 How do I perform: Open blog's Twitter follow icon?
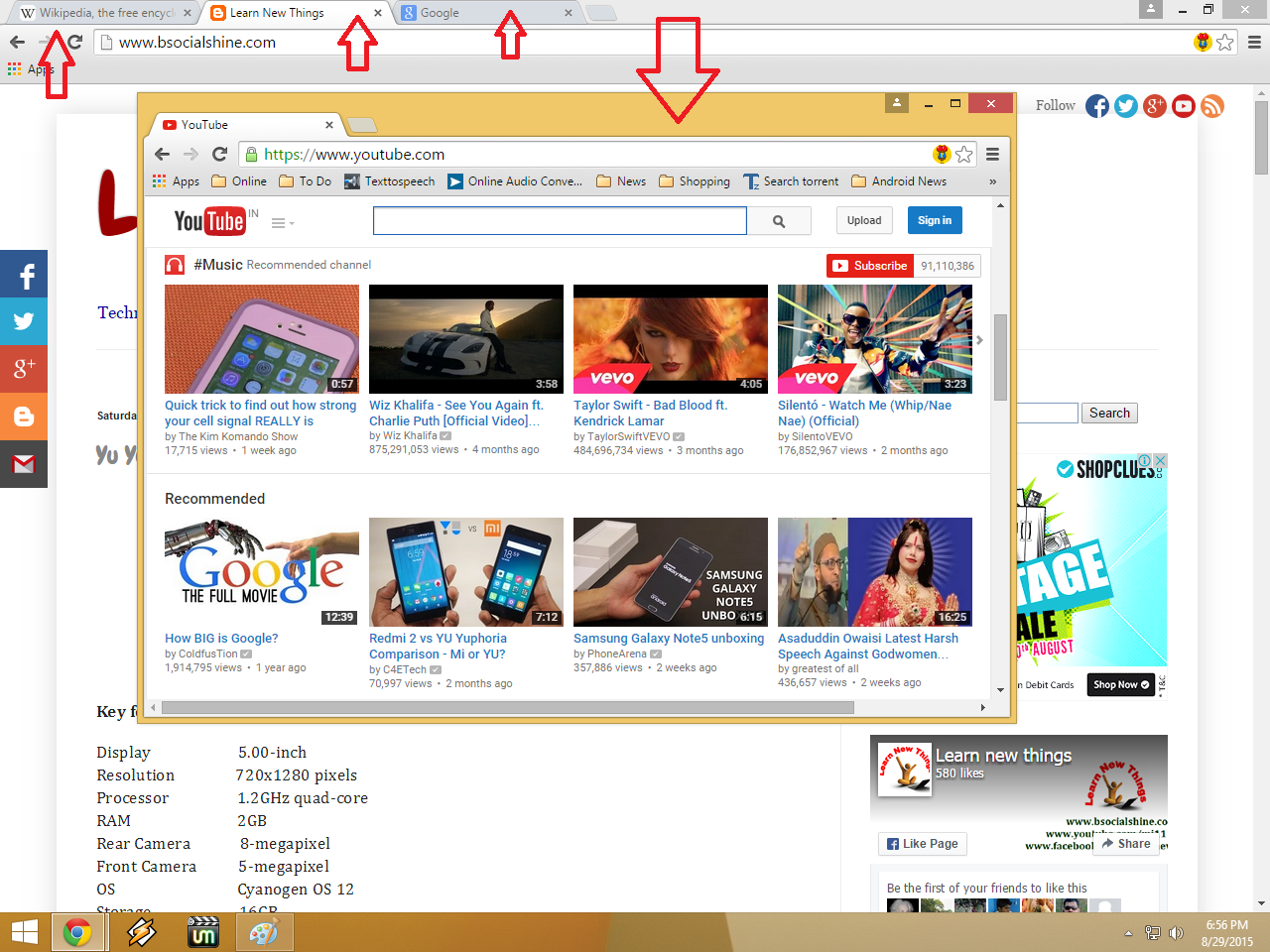click(x=1126, y=106)
